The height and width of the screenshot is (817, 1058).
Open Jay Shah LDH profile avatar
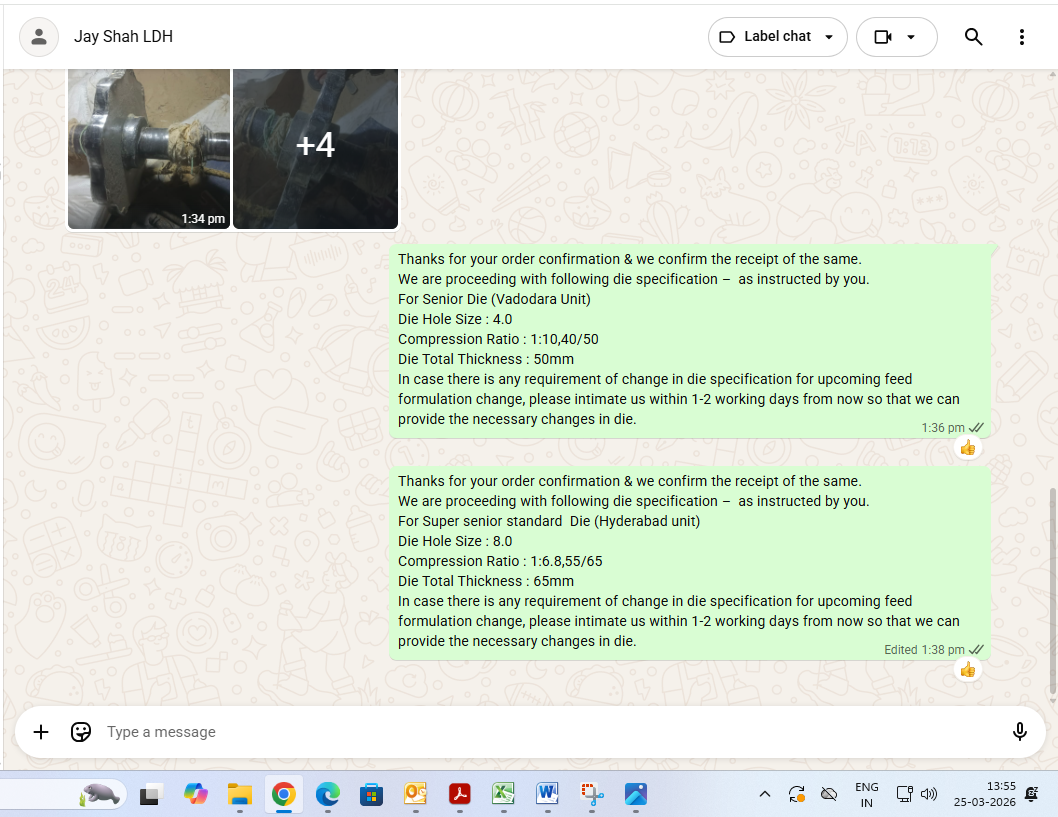click(39, 37)
